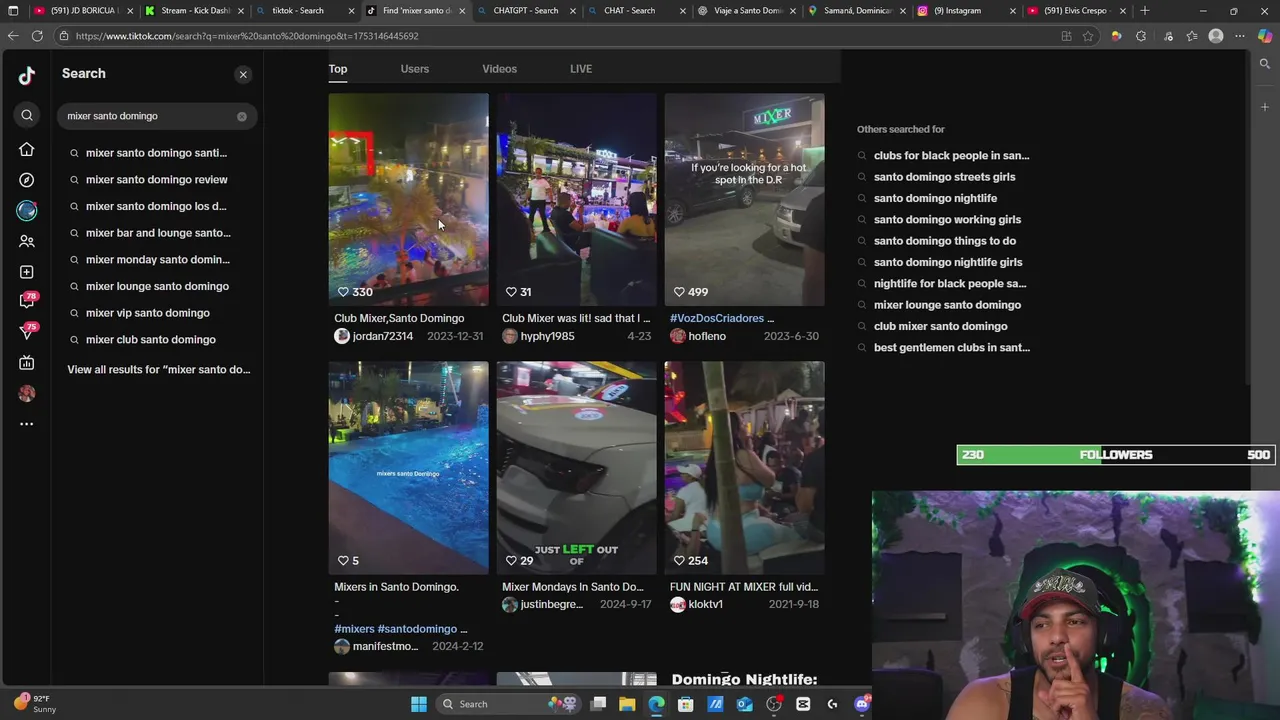The width and height of the screenshot is (1280, 720).
Task: Open user jordan72314 profile
Action: 383,336
